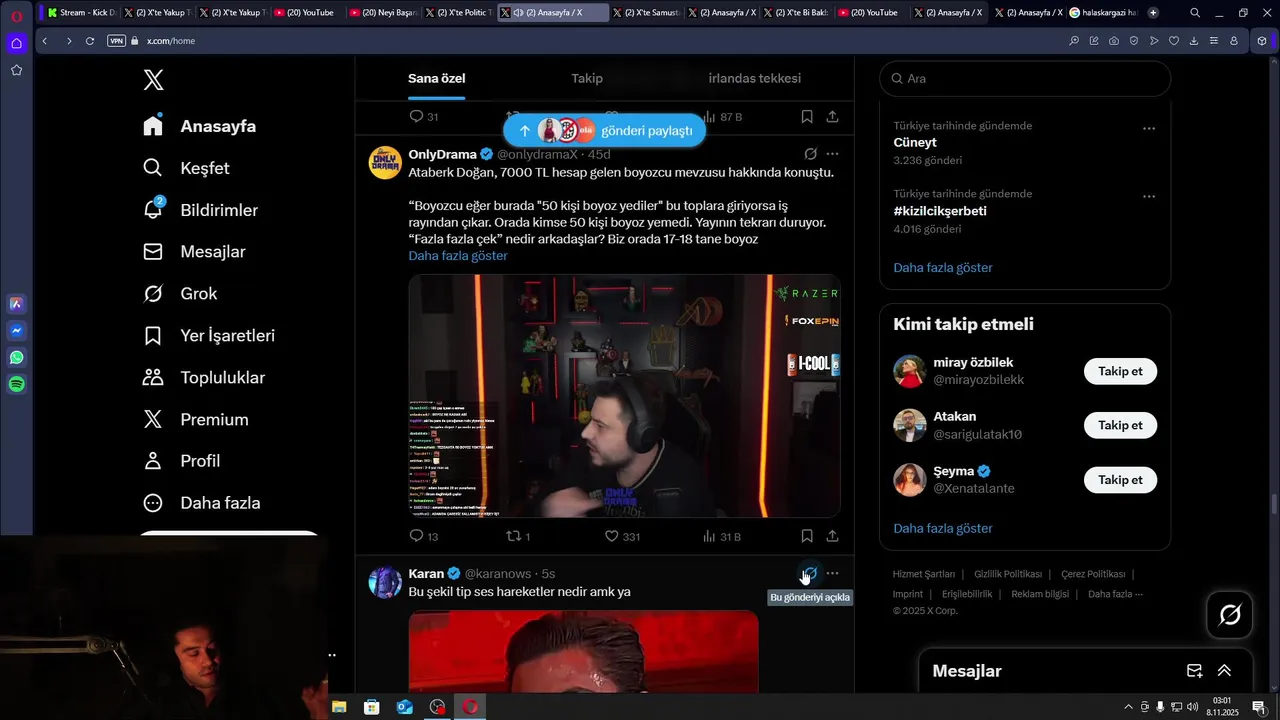
Task: Expand Daha fazla in sidebar menu
Action: (x=201, y=503)
